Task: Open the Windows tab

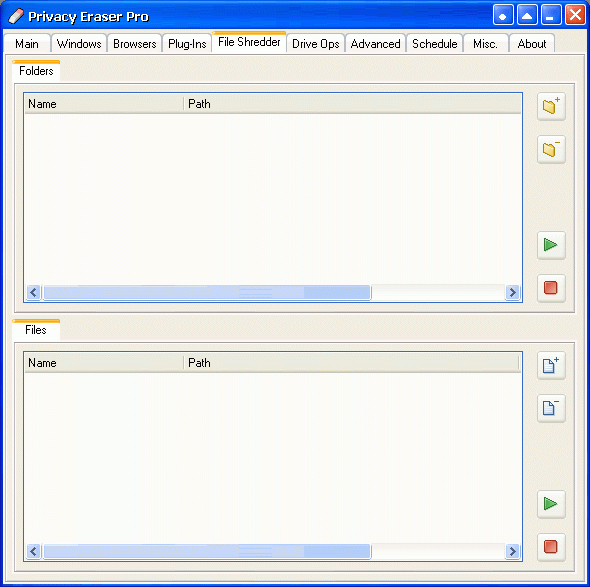Action: pyautogui.click(x=79, y=44)
